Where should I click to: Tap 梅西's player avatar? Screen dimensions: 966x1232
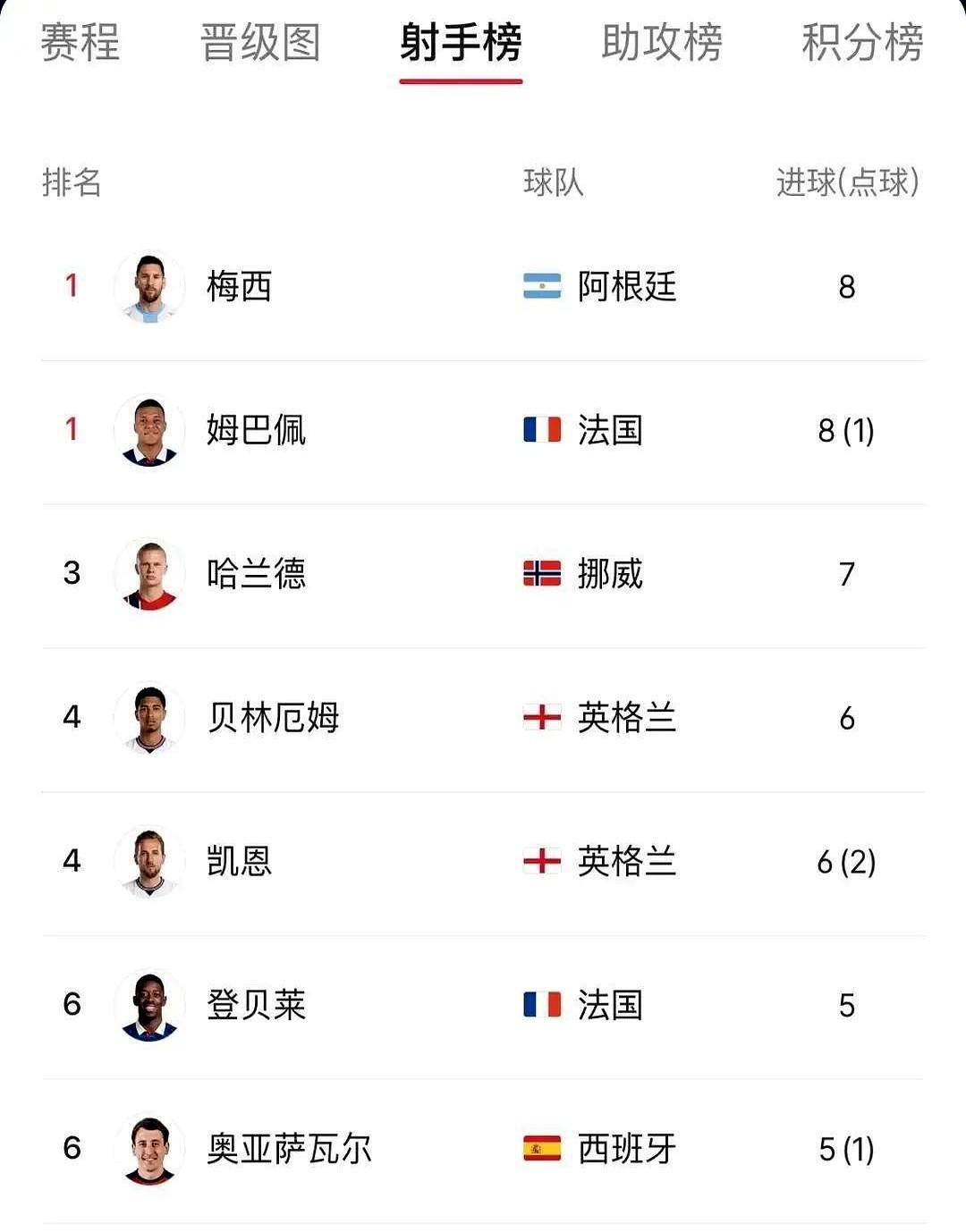[149, 287]
